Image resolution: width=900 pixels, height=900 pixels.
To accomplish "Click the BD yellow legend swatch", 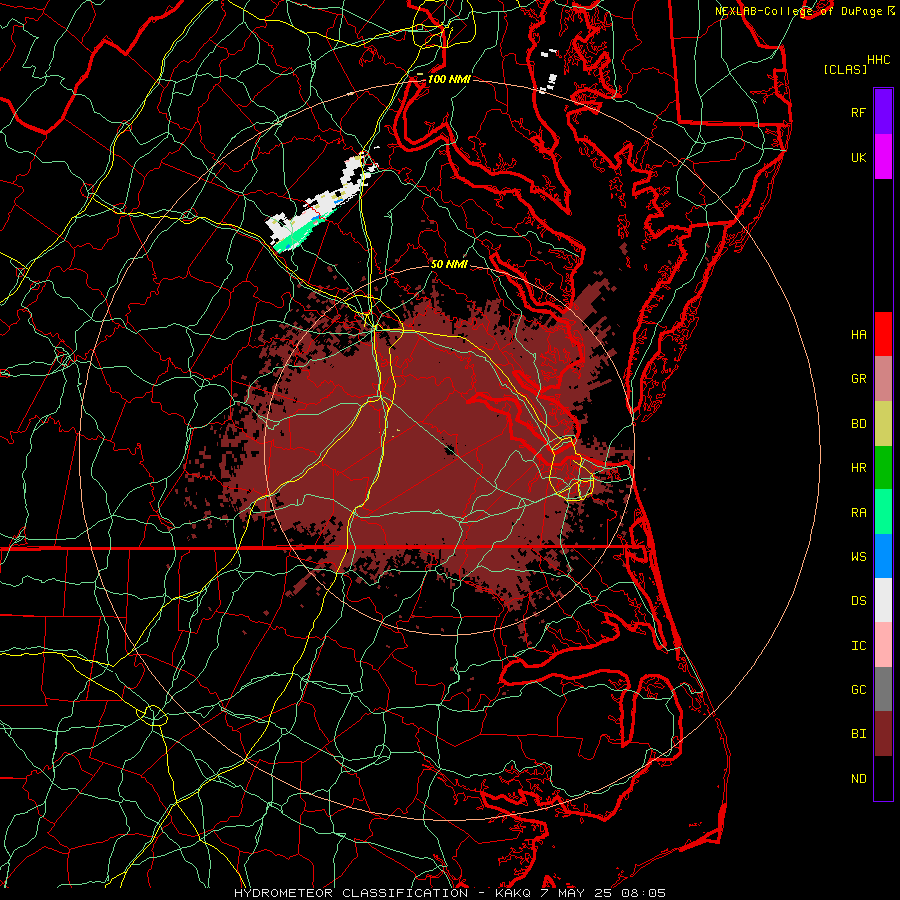I will [883, 423].
